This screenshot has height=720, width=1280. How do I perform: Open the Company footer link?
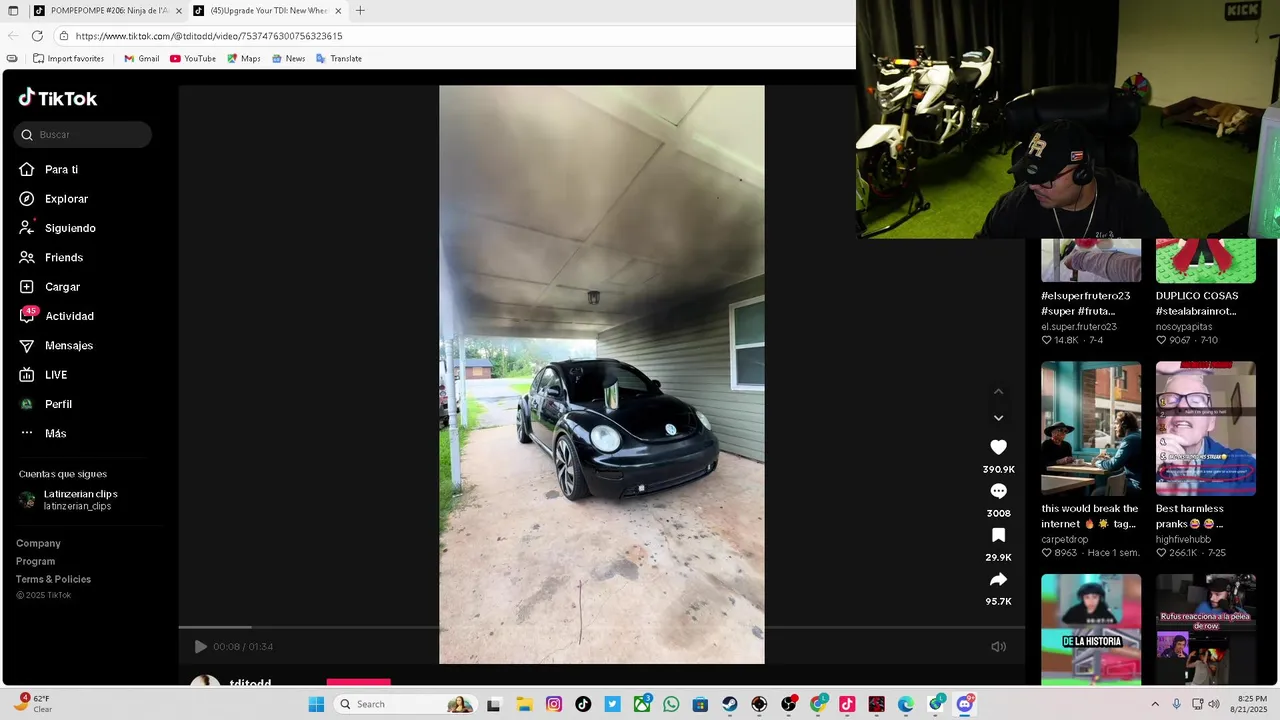[x=38, y=543]
